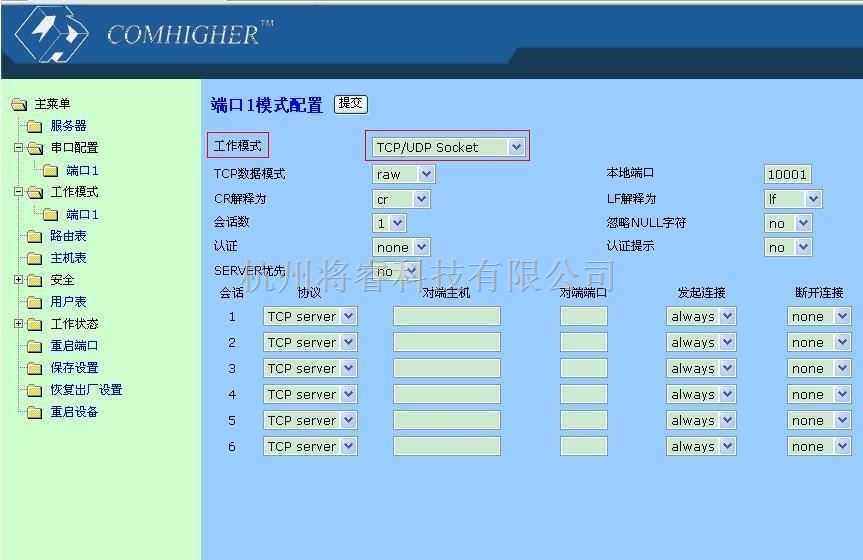This screenshot has height=560, width=863.
Task: Click the 主机表 folder icon
Action: click(x=35, y=258)
